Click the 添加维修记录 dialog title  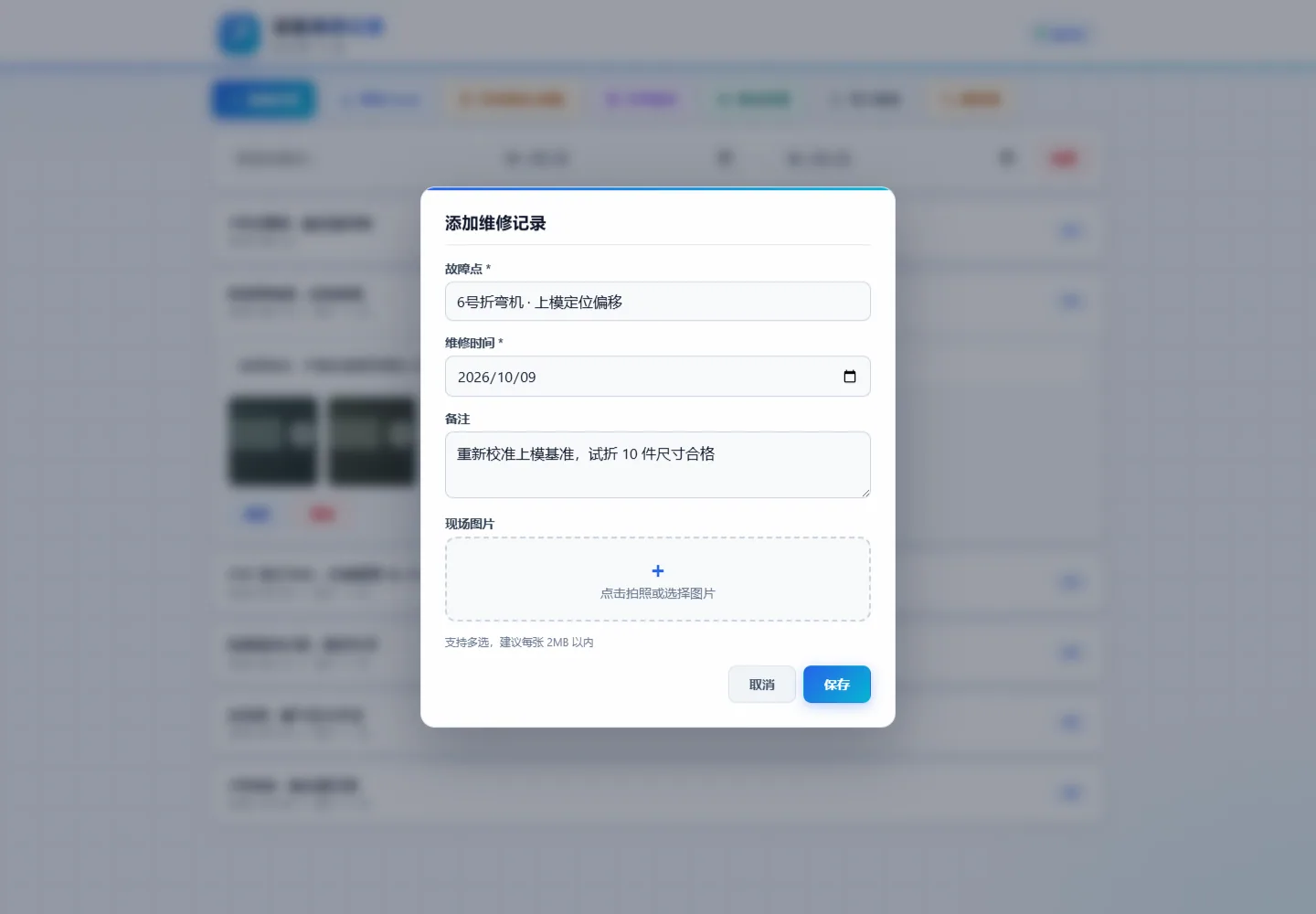(495, 223)
